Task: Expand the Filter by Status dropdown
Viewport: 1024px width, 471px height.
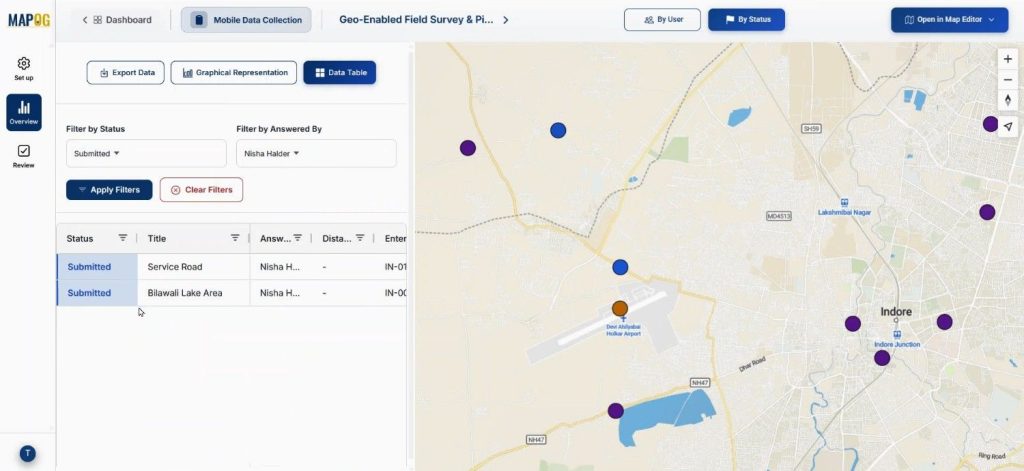Action: pyautogui.click(x=146, y=153)
